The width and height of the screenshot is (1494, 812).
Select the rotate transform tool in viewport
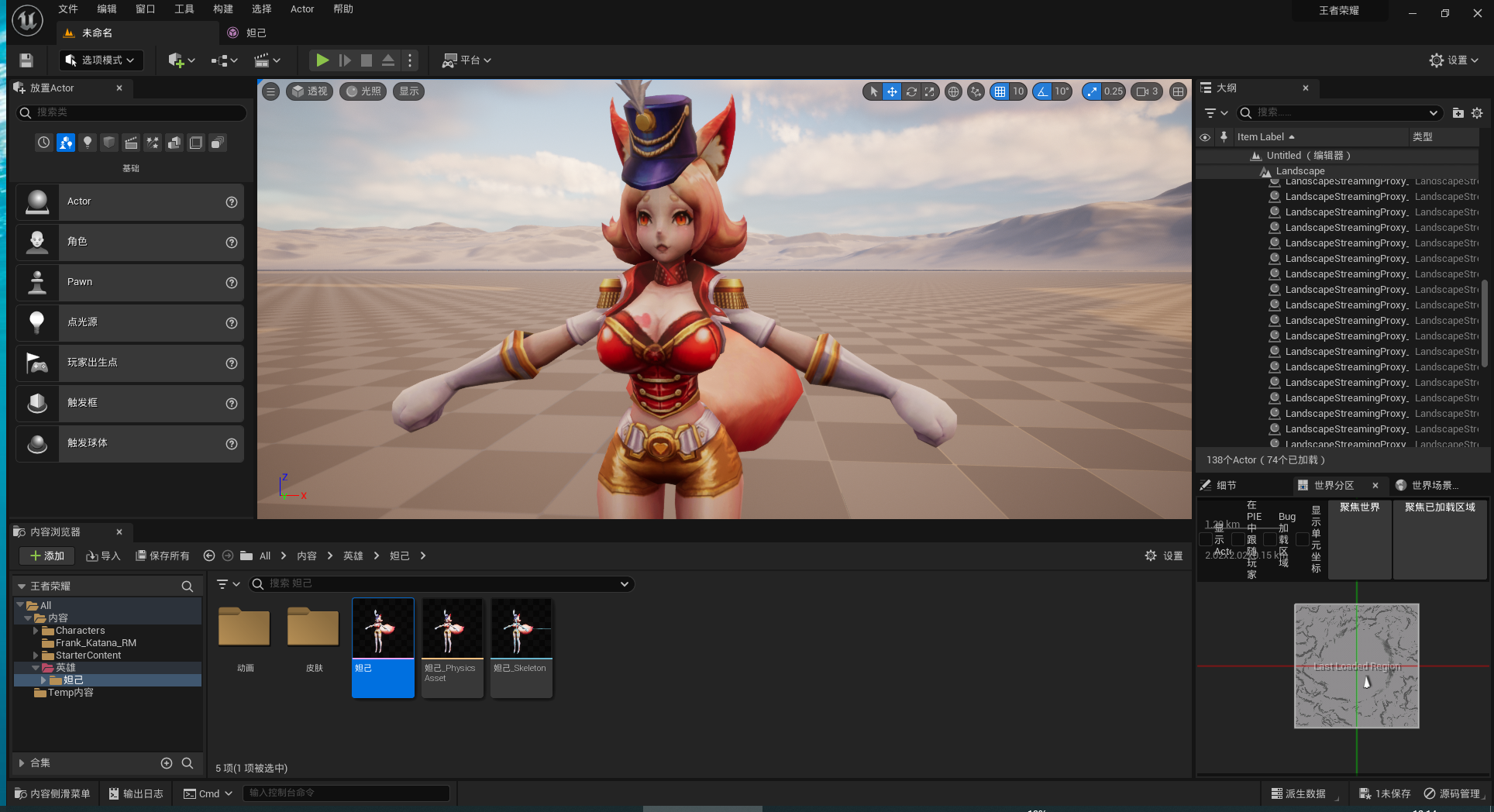[x=911, y=91]
